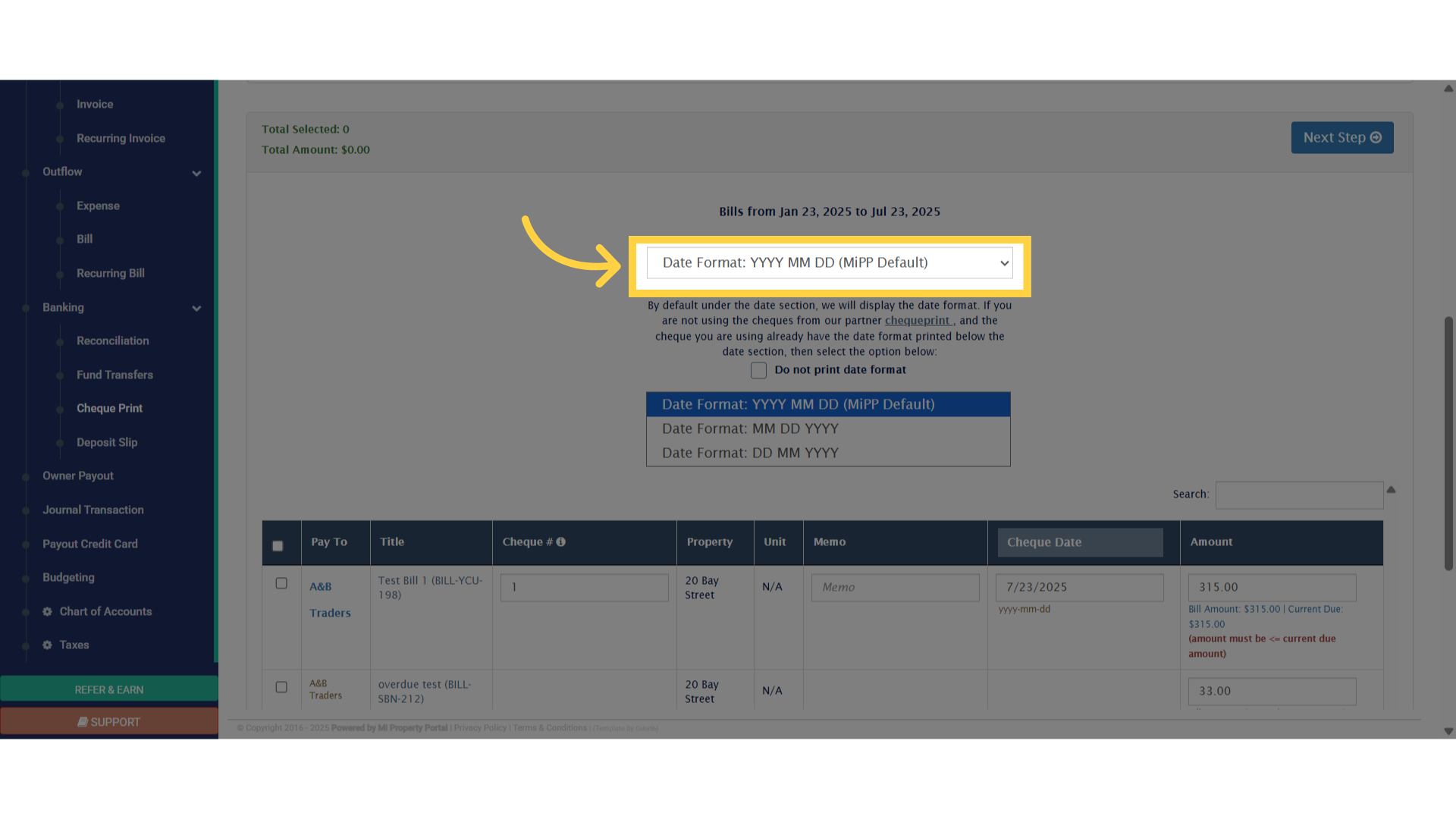Image resolution: width=1456 pixels, height=819 pixels.
Task: Click the Search input field
Action: click(1298, 494)
